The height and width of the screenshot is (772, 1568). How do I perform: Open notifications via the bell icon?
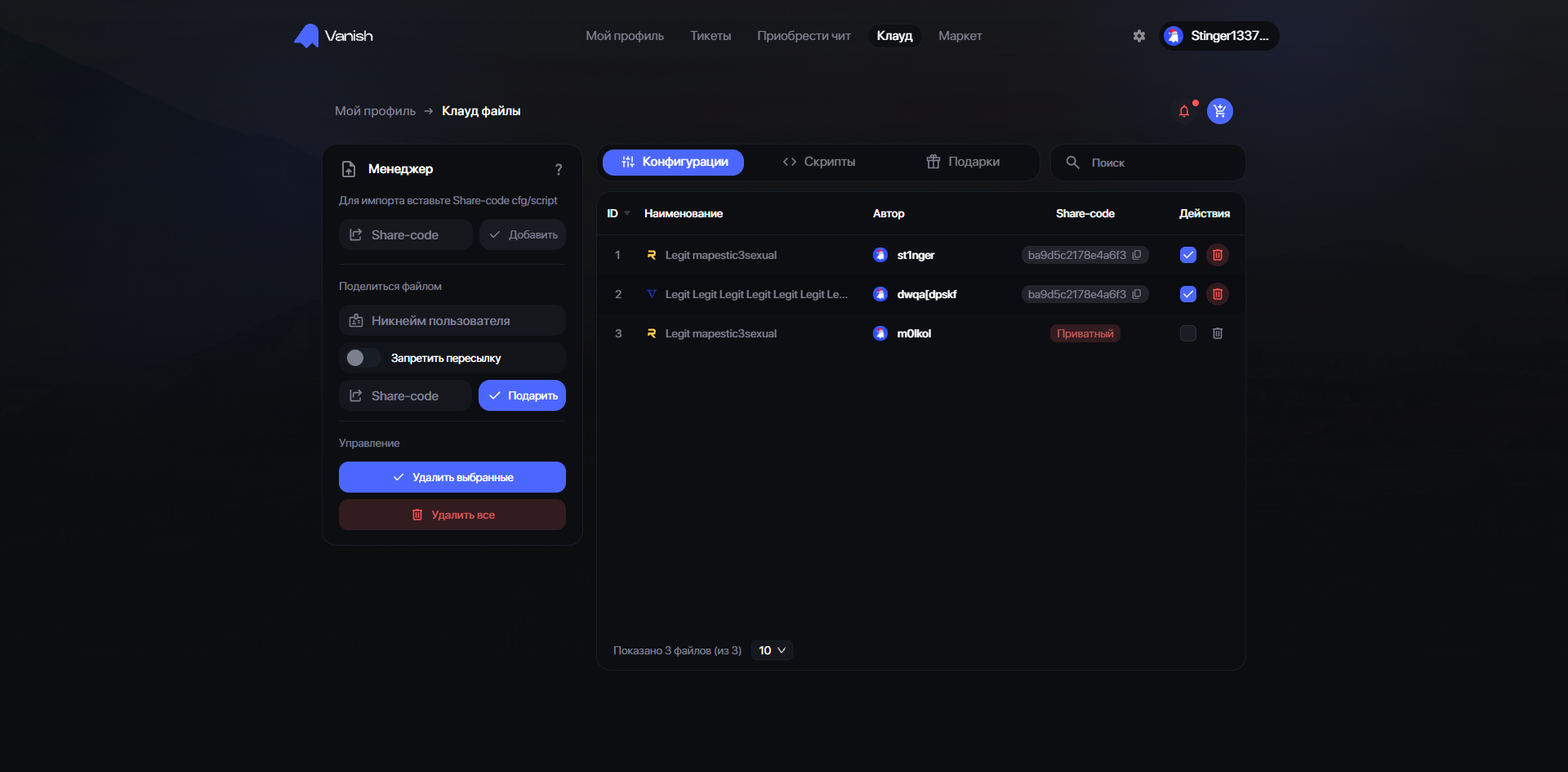coord(1184,111)
